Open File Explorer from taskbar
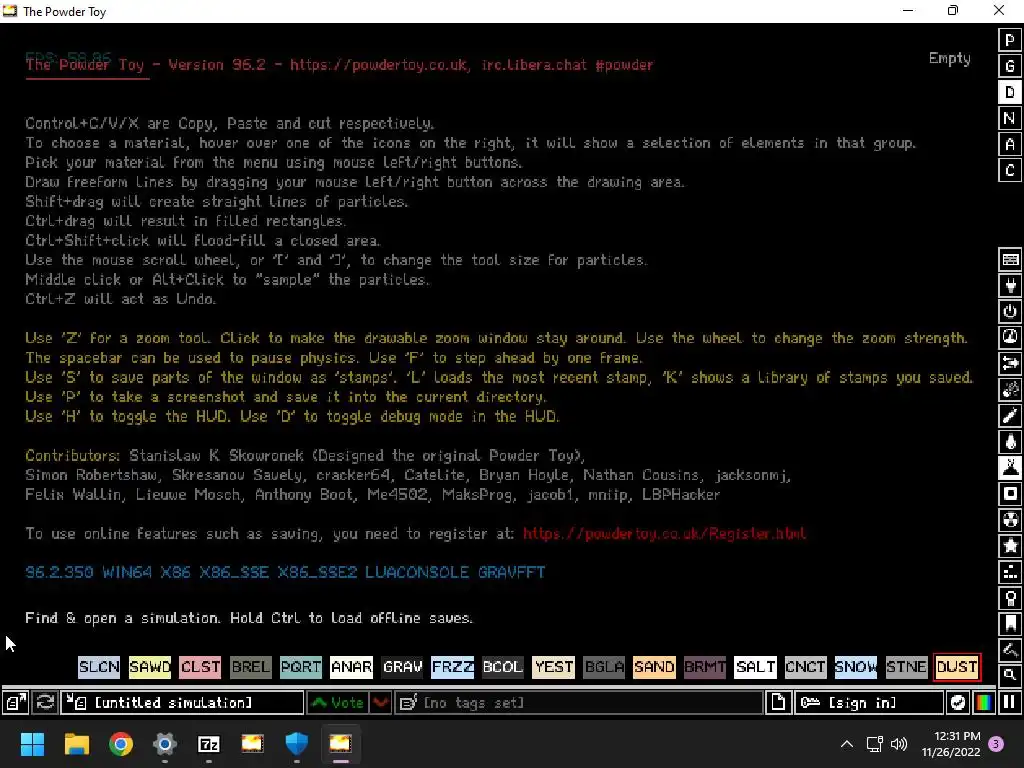1024x768 pixels. coord(76,744)
